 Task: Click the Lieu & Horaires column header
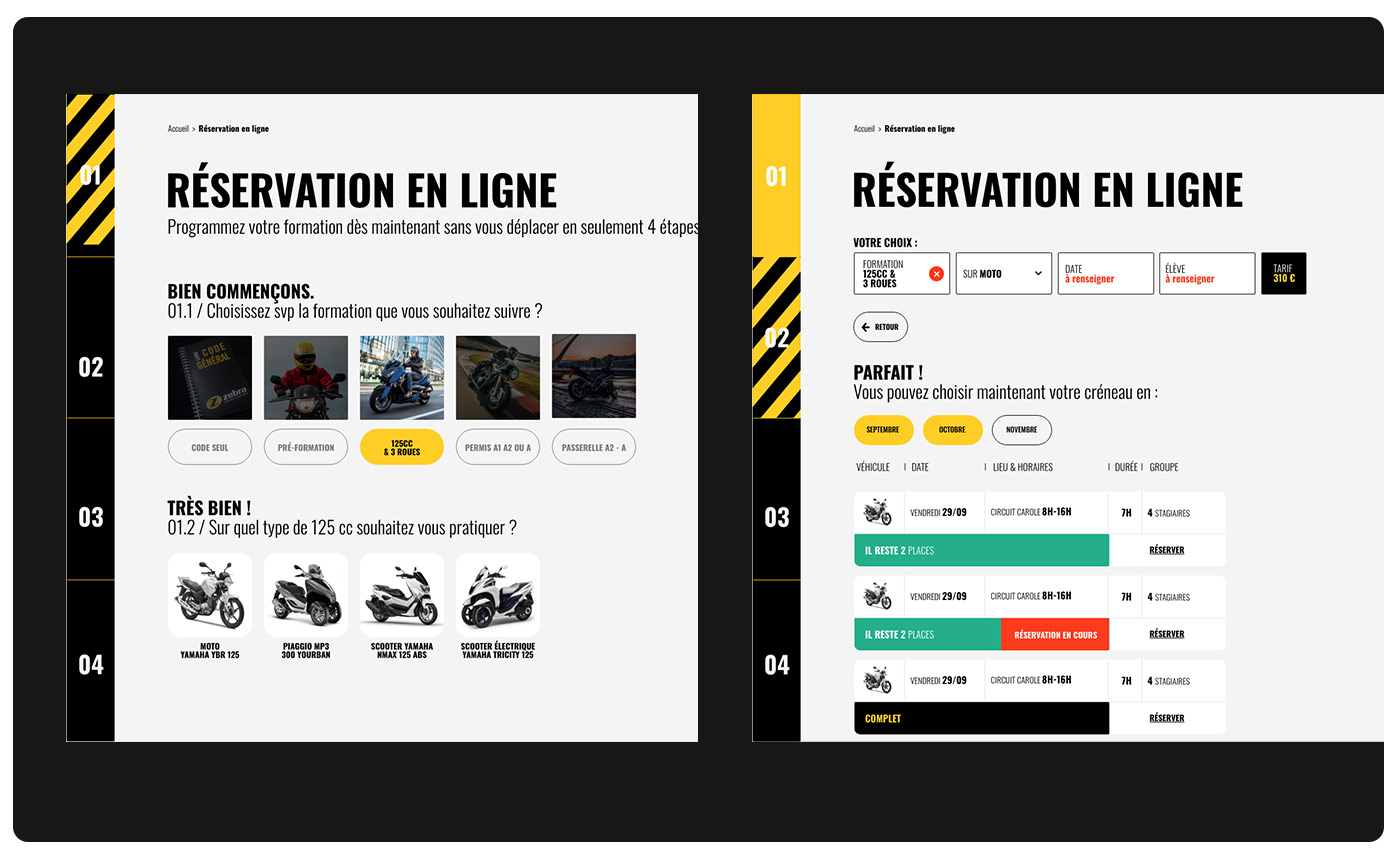click(x=1023, y=467)
